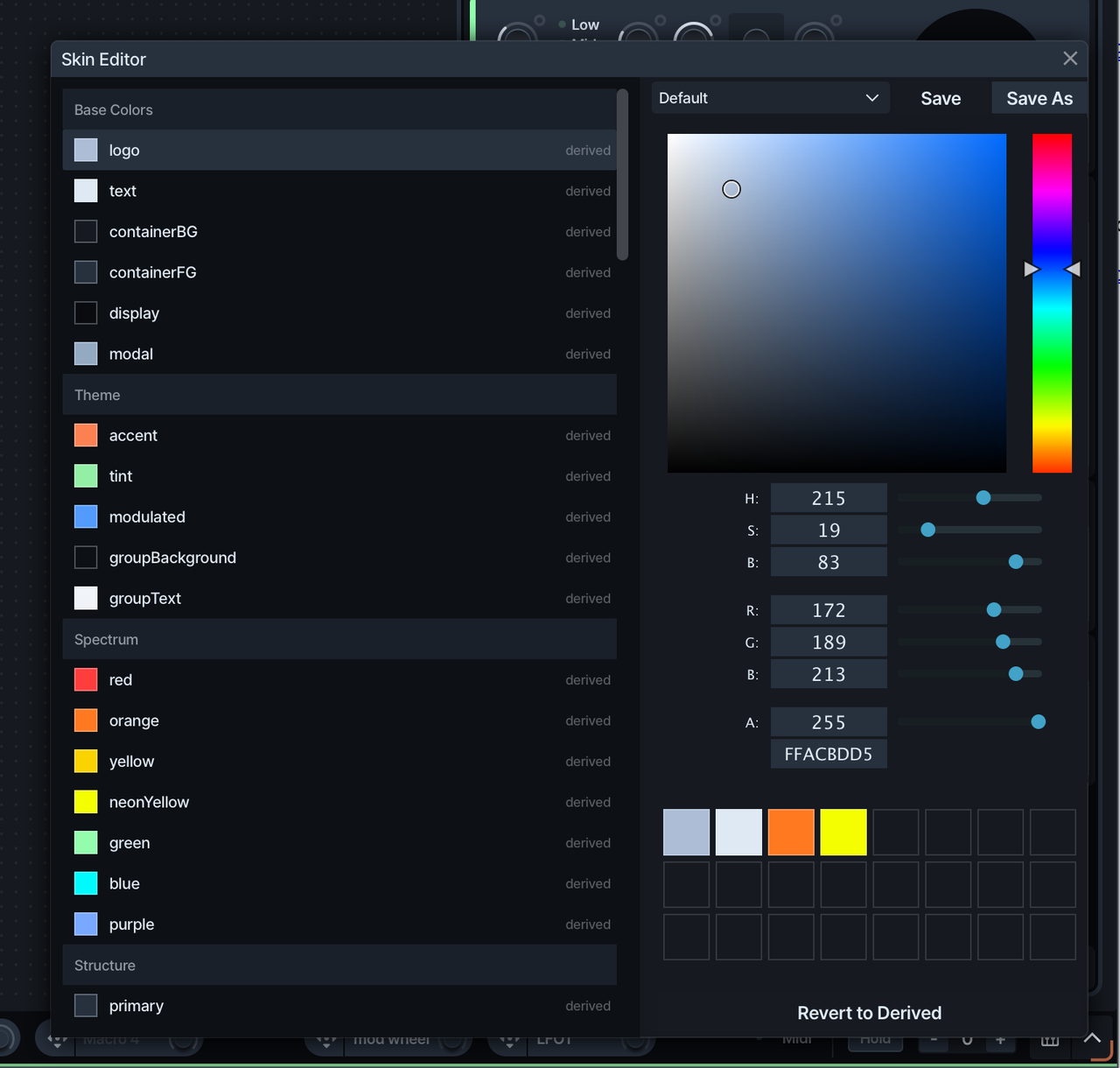Screen dimensions: 1120x1068
Task: Pick the yellow palette swatch
Action: [843, 832]
